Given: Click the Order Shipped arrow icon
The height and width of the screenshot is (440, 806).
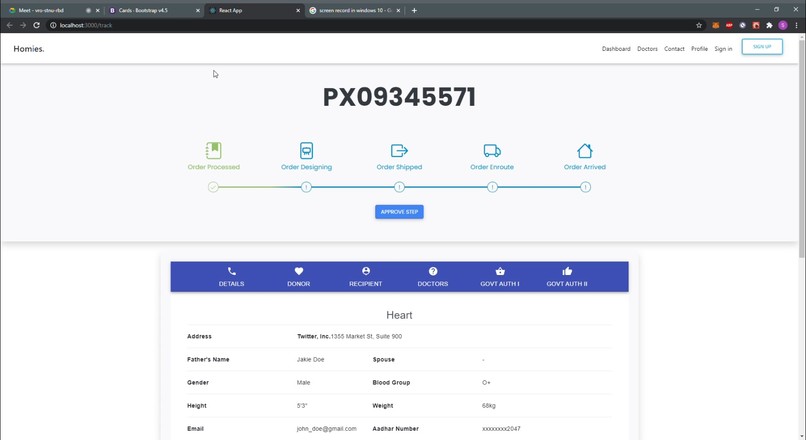Looking at the screenshot, I should pyautogui.click(x=399, y=151).
